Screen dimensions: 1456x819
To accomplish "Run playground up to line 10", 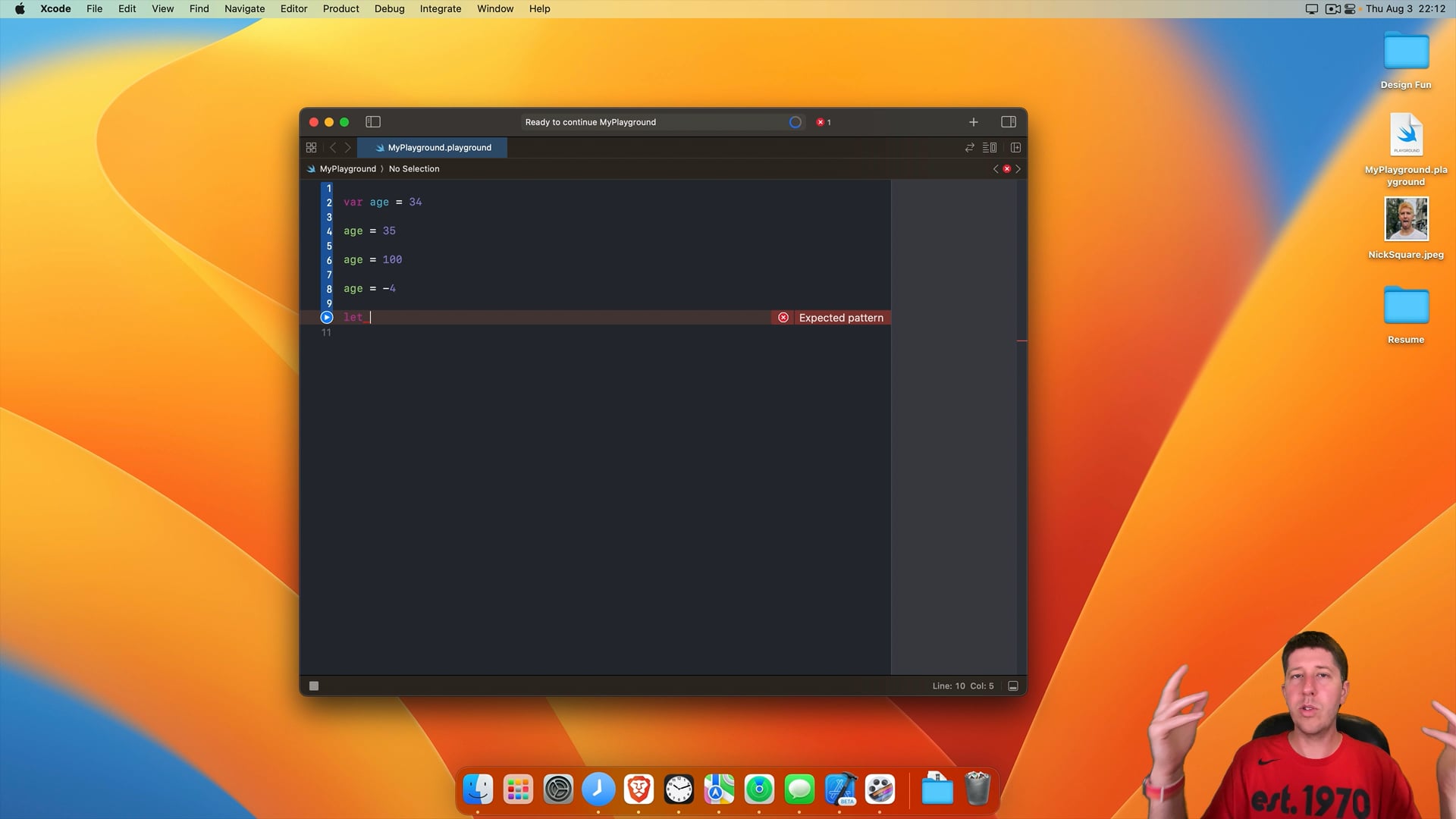I will [x=327, y=317].
